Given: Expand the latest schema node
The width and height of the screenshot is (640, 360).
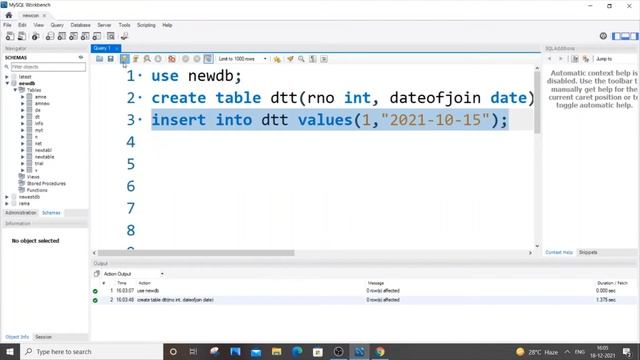Looking at the screenshot, I should (7, 77).
